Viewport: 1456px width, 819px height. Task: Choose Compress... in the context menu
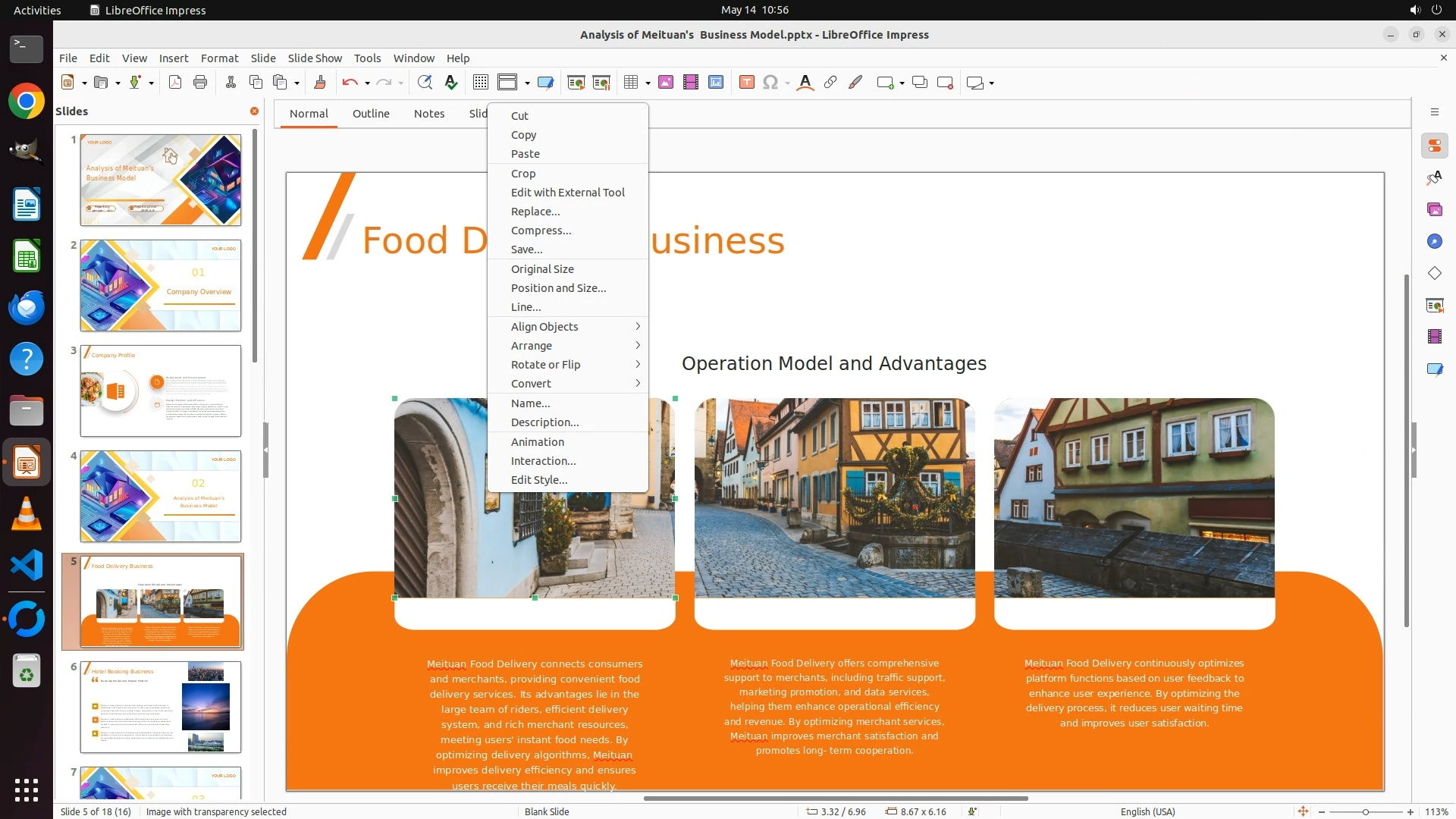(541, 231)
